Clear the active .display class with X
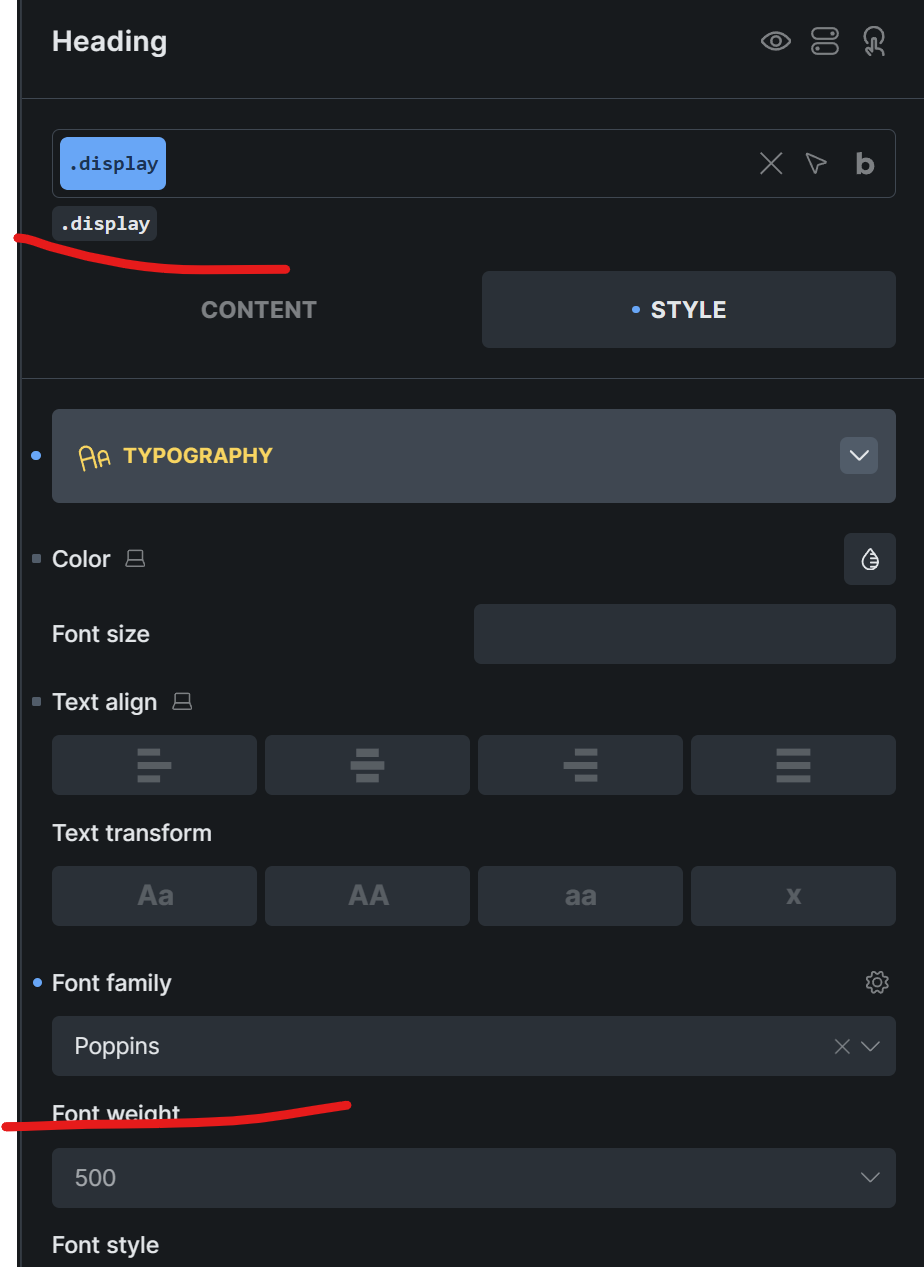 tap(771, 164)
